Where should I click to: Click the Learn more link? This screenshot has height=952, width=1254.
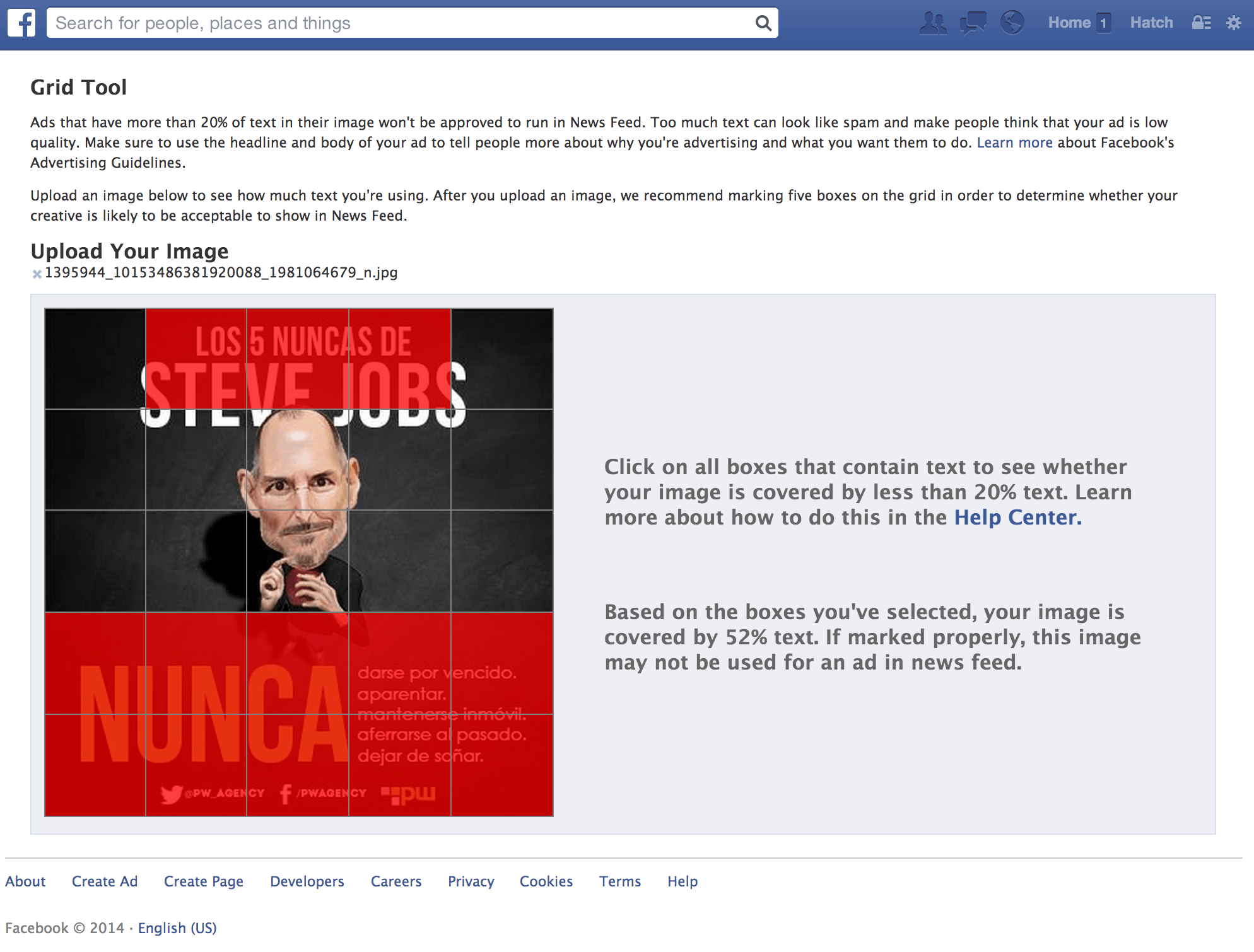(1014, 142)
